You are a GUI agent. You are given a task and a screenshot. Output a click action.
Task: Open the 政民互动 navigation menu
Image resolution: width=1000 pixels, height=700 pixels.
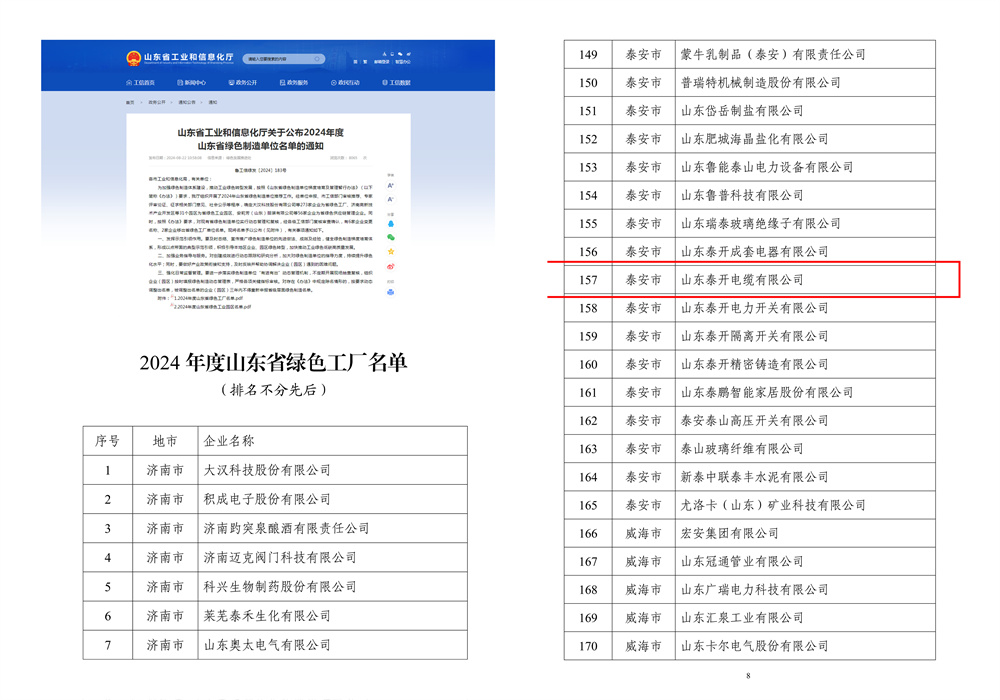(348, 82)
